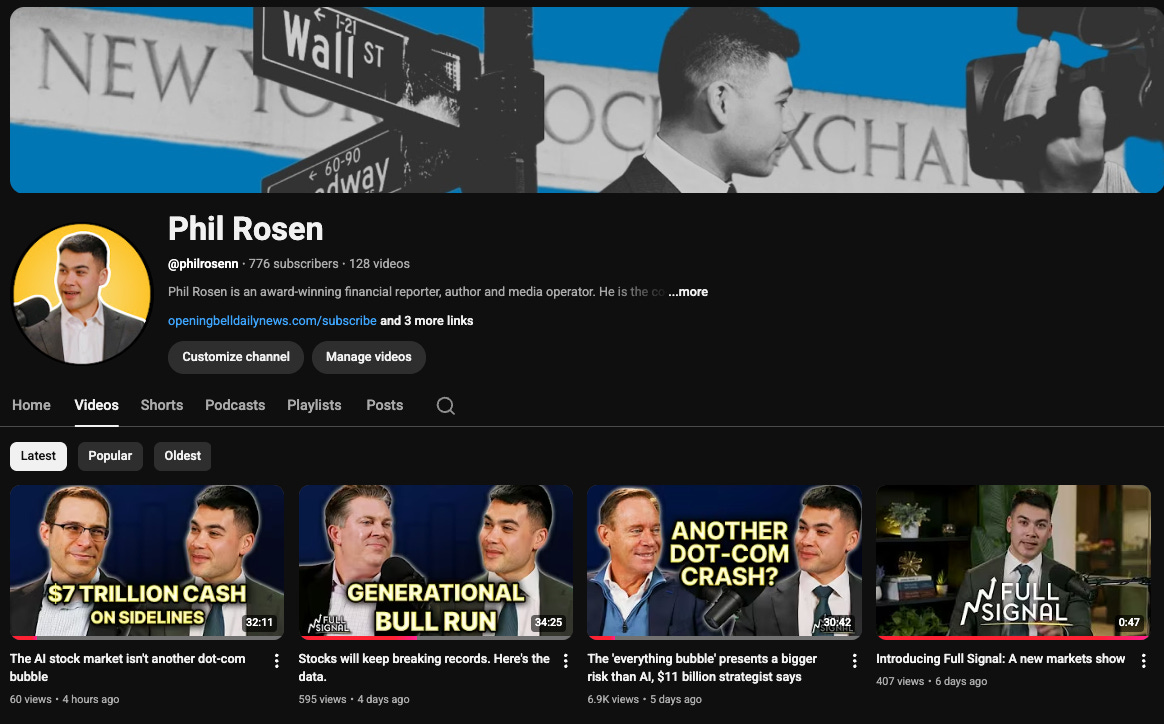The height and width of the screenshot is (724, 1164).
Task: Click title 'Introducing Full Signal: A new markets show'
Action: pos(1001,659)
